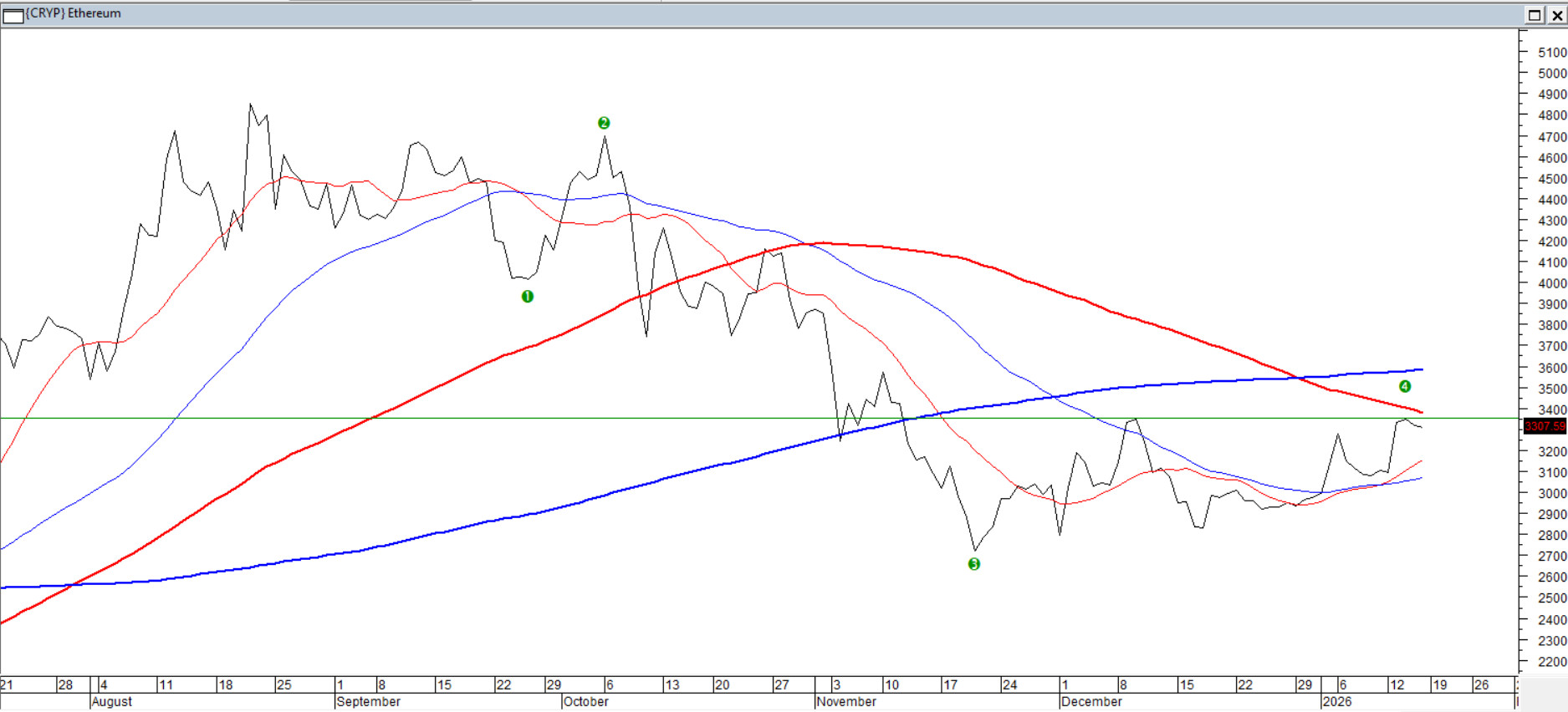This screenshot has height=712, width=1568.
Task: Maximize the Ethereum chart window
Action: tap(1535, 15)
